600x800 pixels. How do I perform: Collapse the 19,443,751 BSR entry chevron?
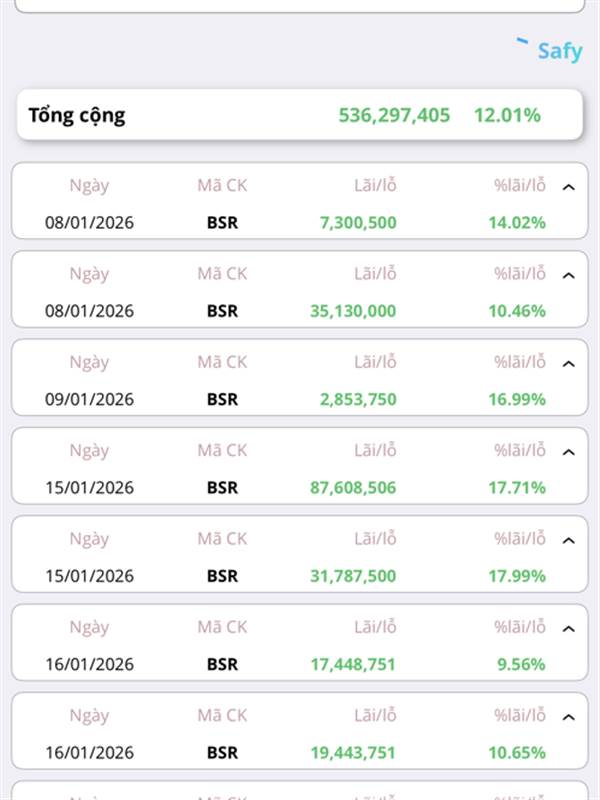pos(568,717)
